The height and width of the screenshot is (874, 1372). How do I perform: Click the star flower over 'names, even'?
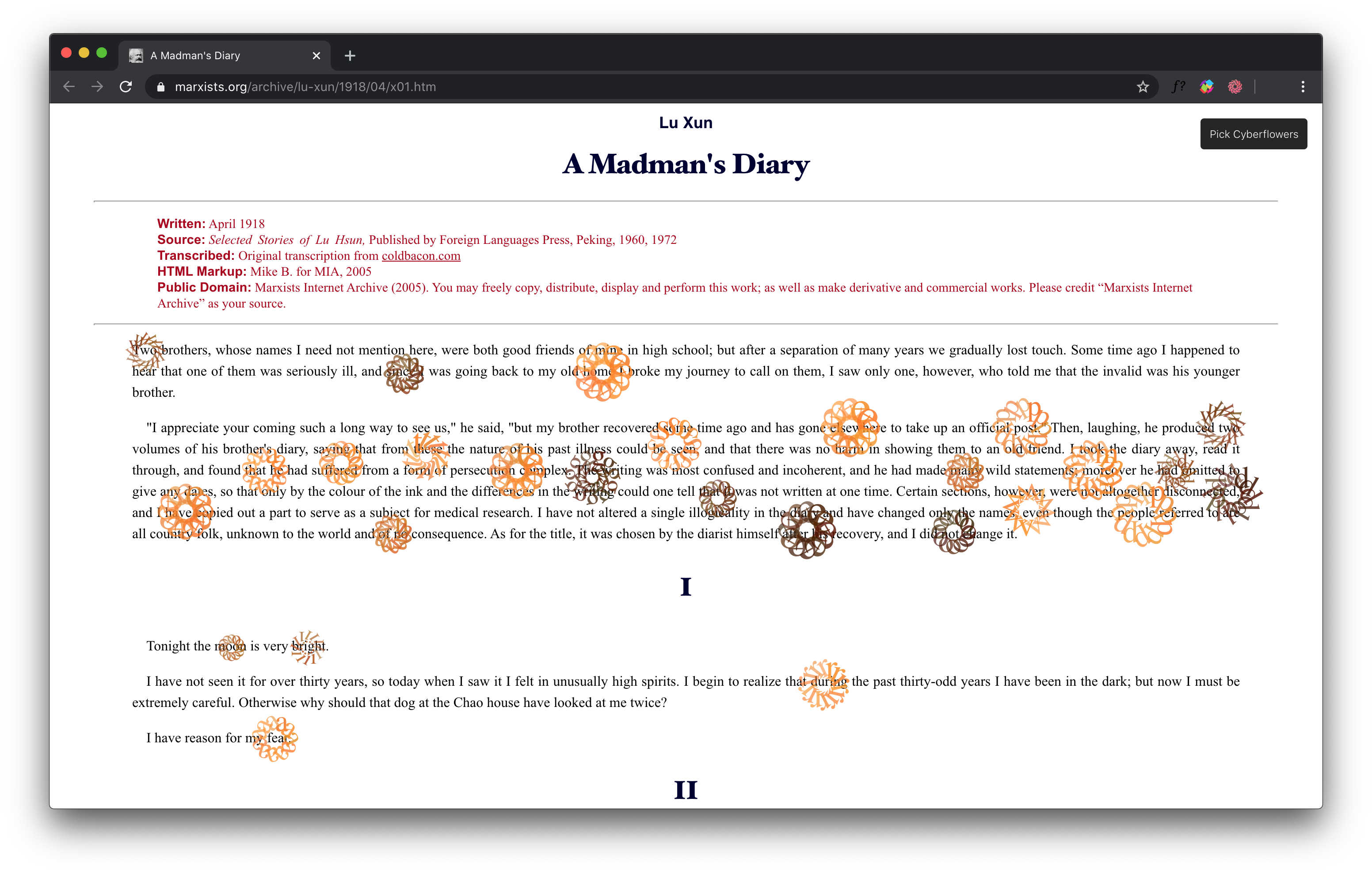1028,510
